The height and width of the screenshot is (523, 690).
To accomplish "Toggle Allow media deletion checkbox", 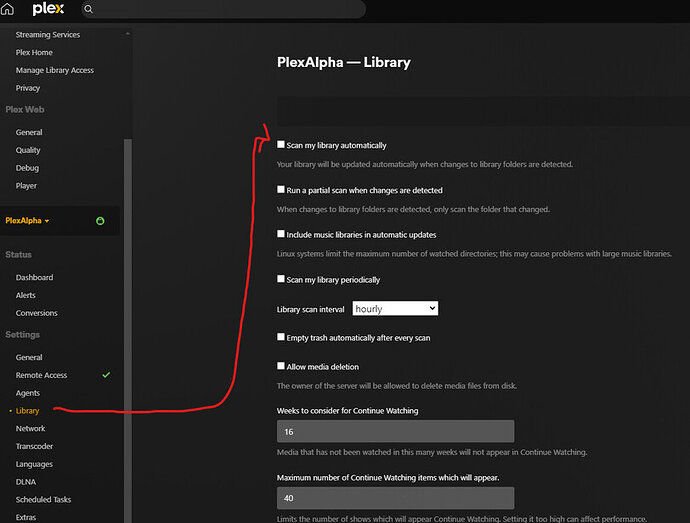I will tap(281, 366).
